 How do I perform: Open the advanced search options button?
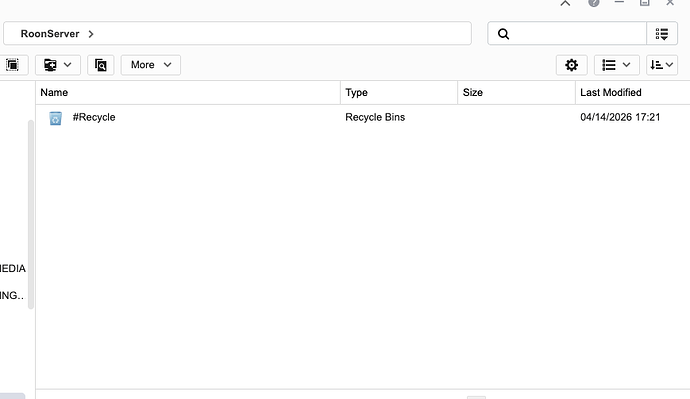(662, 33)
